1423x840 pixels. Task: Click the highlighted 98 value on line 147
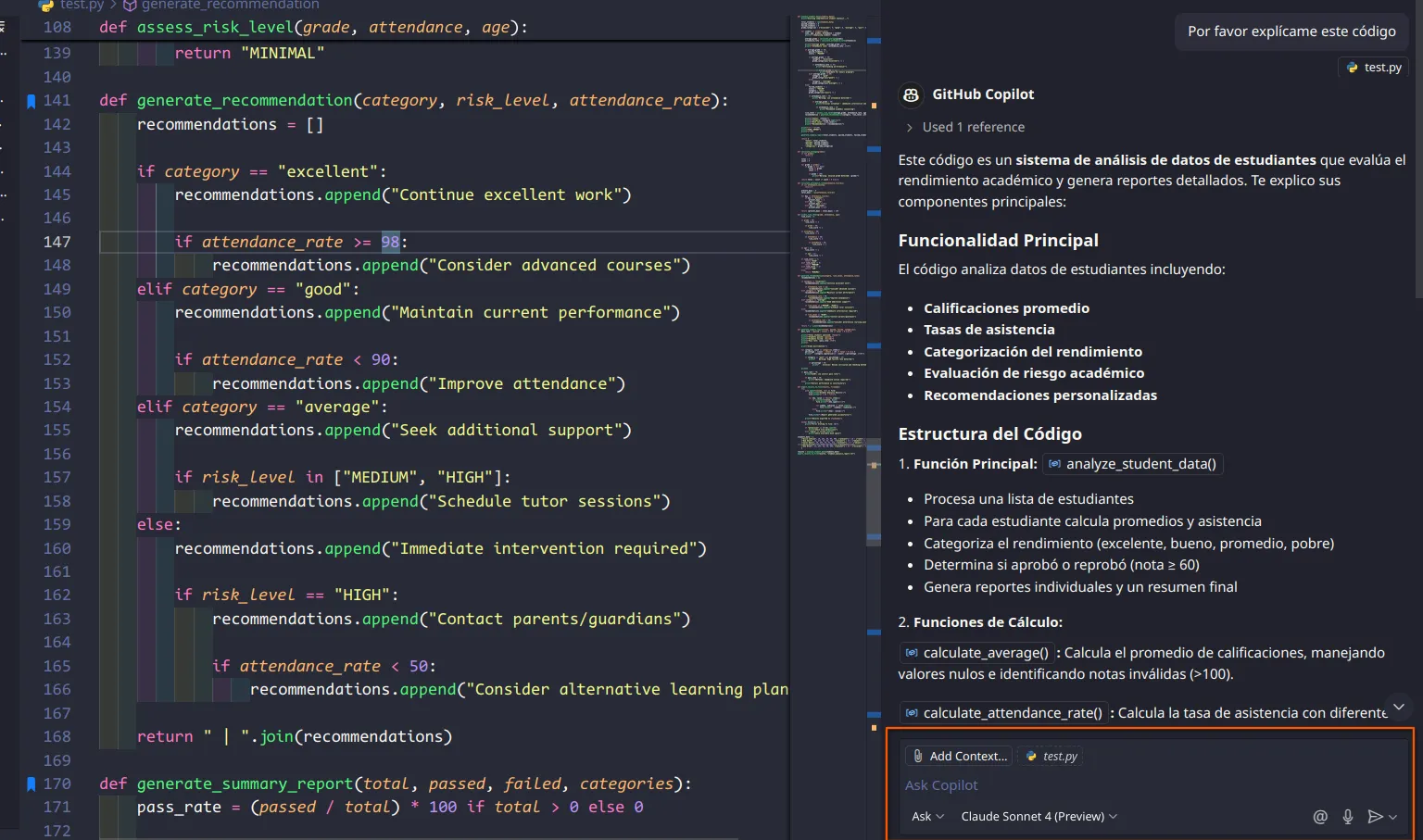(390, 242)
